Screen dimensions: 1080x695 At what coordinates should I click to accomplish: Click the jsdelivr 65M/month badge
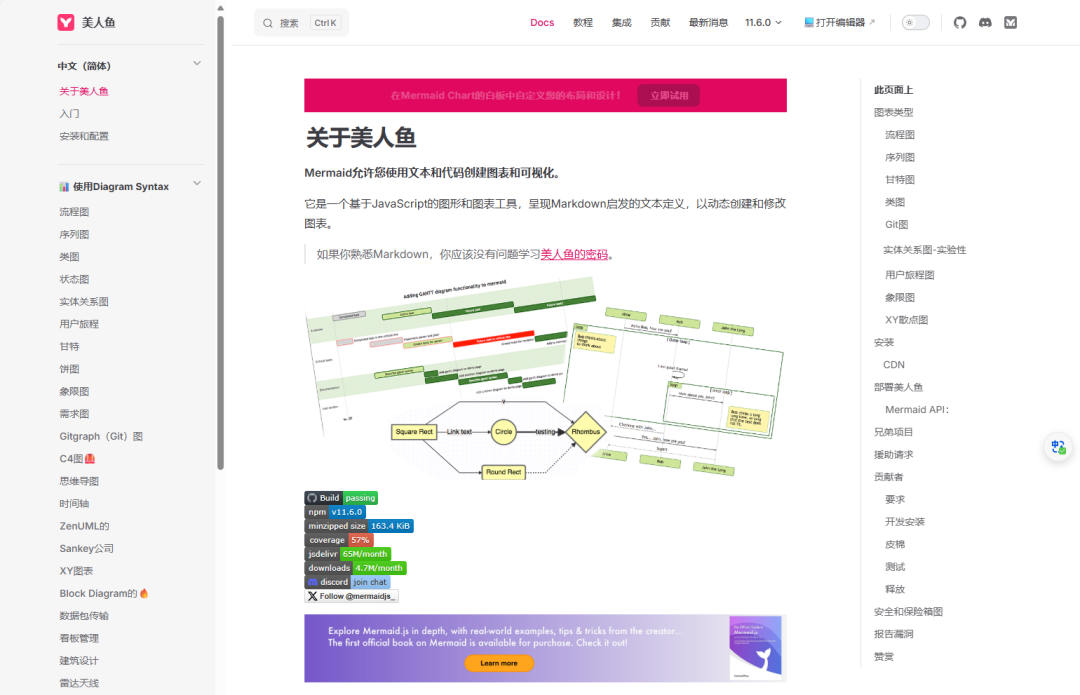click(348, 554)
